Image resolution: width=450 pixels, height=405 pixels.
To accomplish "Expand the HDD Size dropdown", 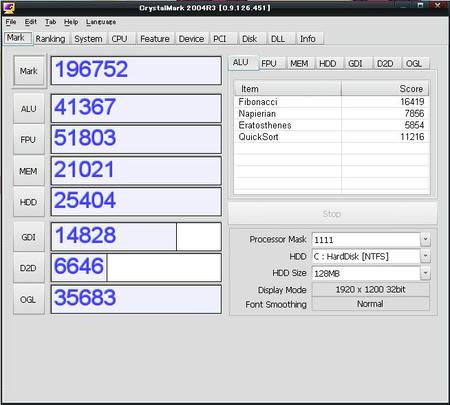I will [x=425, y=273].
